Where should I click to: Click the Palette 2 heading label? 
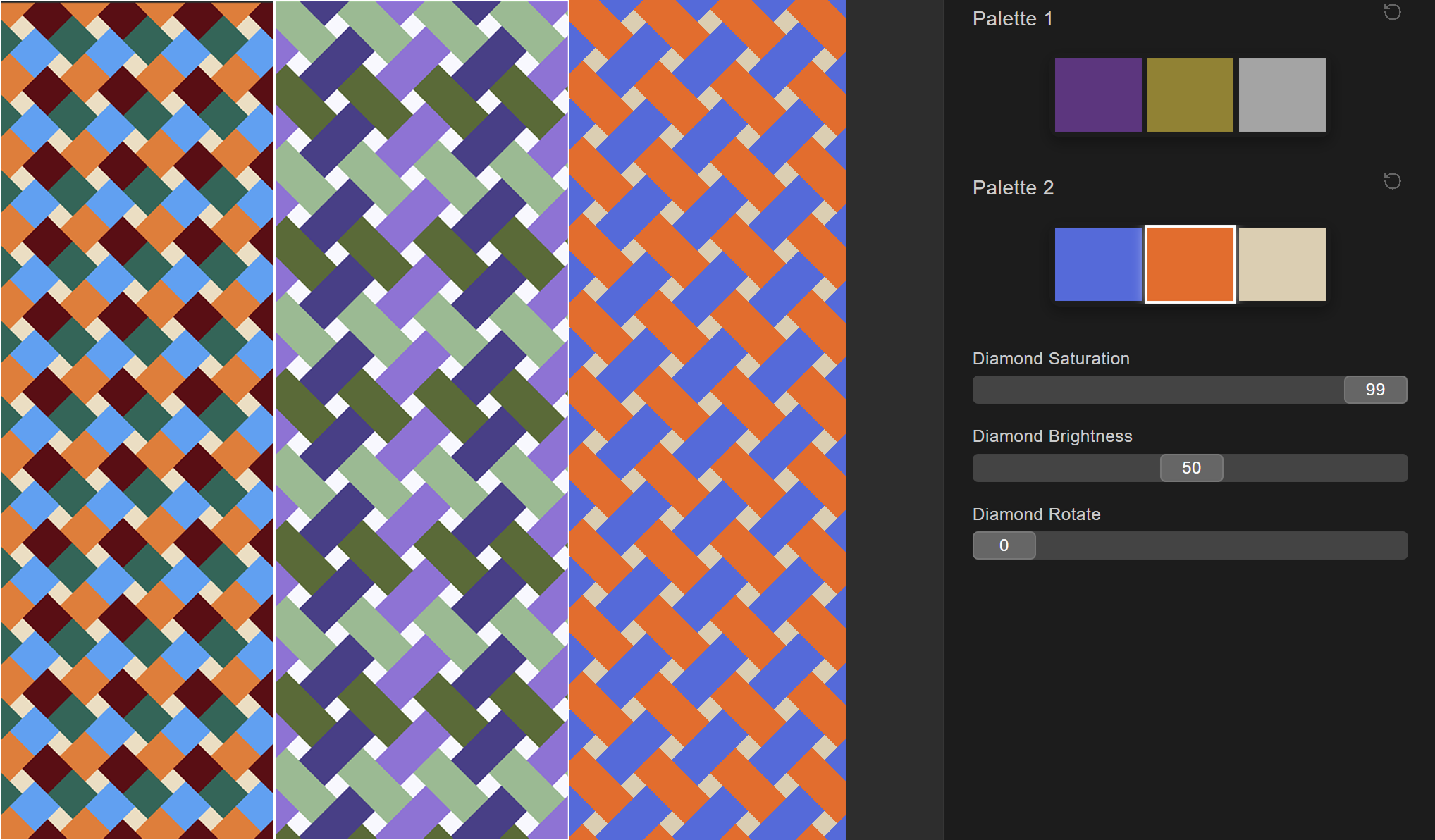pyautogui.click(x=1013, y=188)
